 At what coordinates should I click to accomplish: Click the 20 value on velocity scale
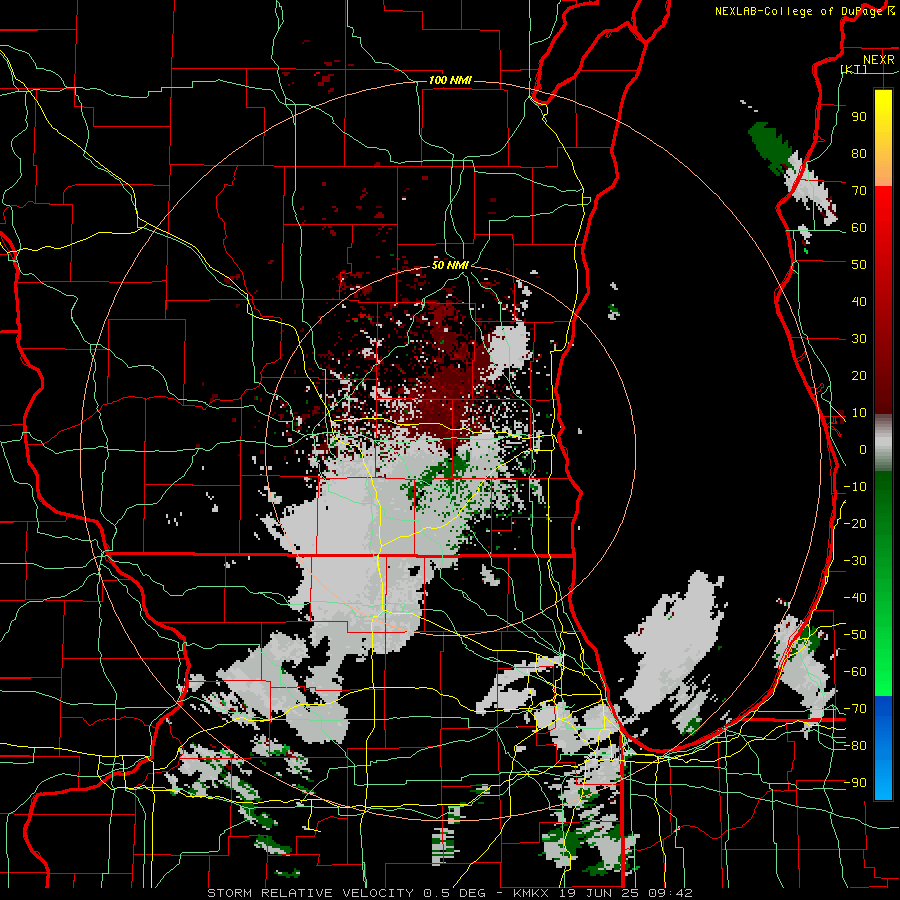[x=859, y=375]
